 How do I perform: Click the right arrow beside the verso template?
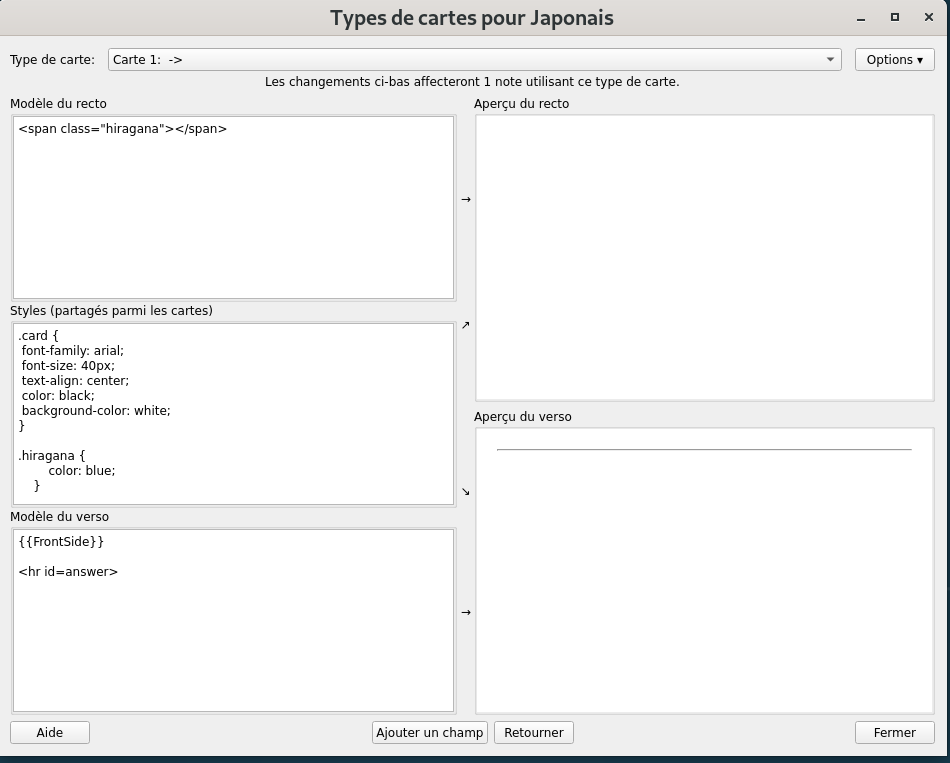click(465, 613)
